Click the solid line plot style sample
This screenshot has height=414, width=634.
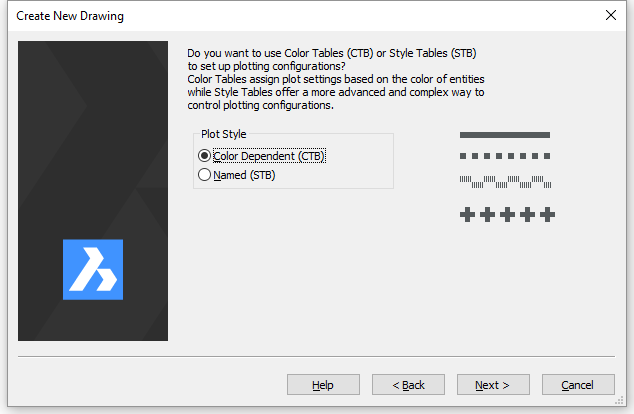point(505,135)
